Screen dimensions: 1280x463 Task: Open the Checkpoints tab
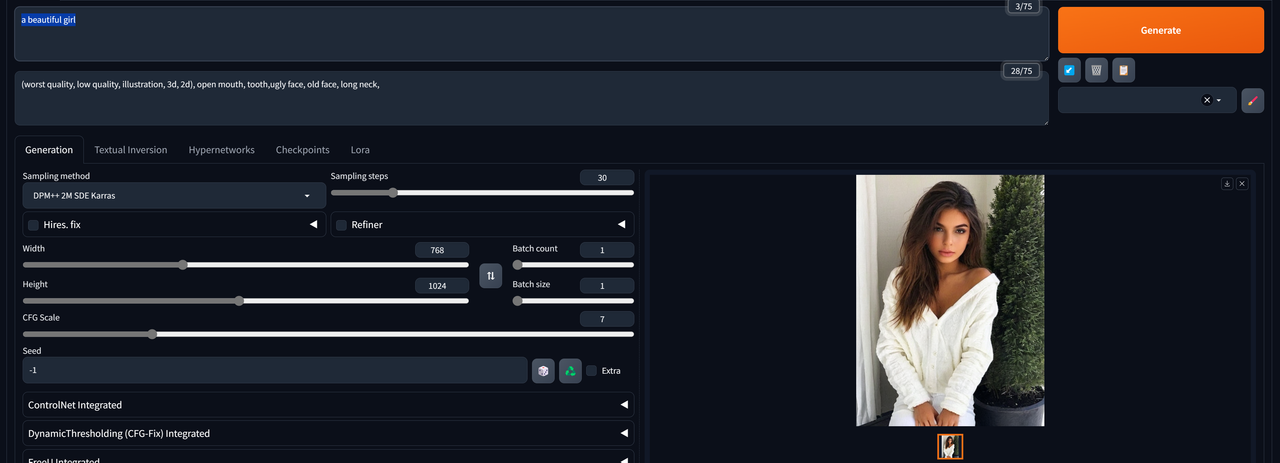pos(302,150)
